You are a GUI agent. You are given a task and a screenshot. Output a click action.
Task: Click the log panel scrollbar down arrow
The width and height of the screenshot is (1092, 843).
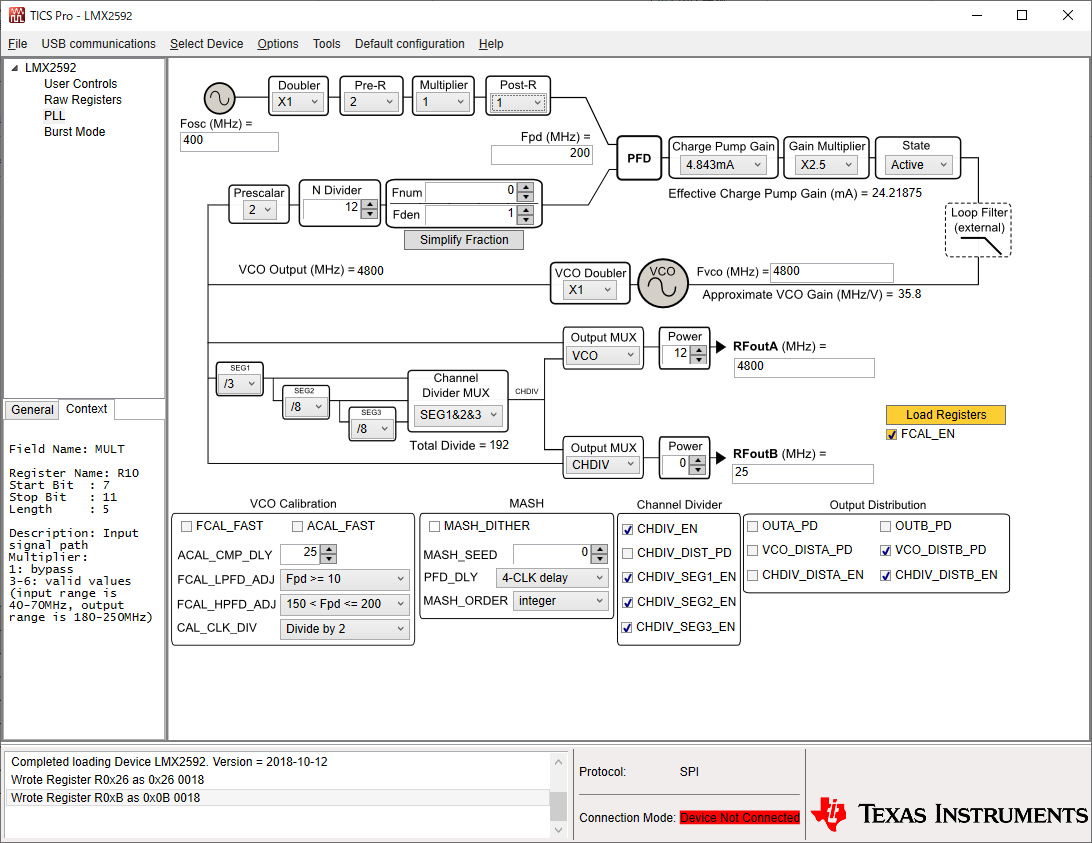[558, 829]
